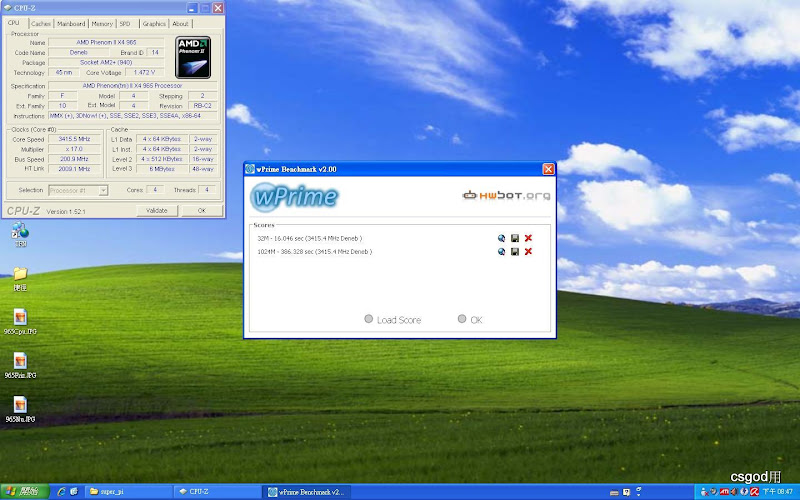Open the yellow folder desktop icon
The height and width of the screenshot is (500, 800).
[x=20, y=273]
